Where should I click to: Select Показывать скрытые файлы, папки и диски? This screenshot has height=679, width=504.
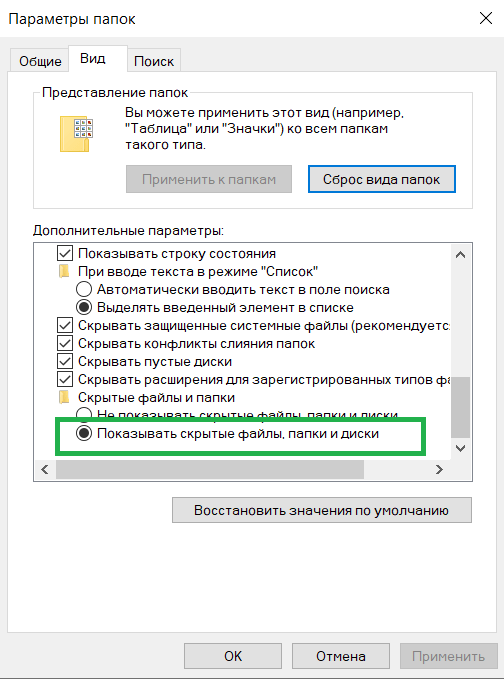pyautogui.click(x=84, y=433)
